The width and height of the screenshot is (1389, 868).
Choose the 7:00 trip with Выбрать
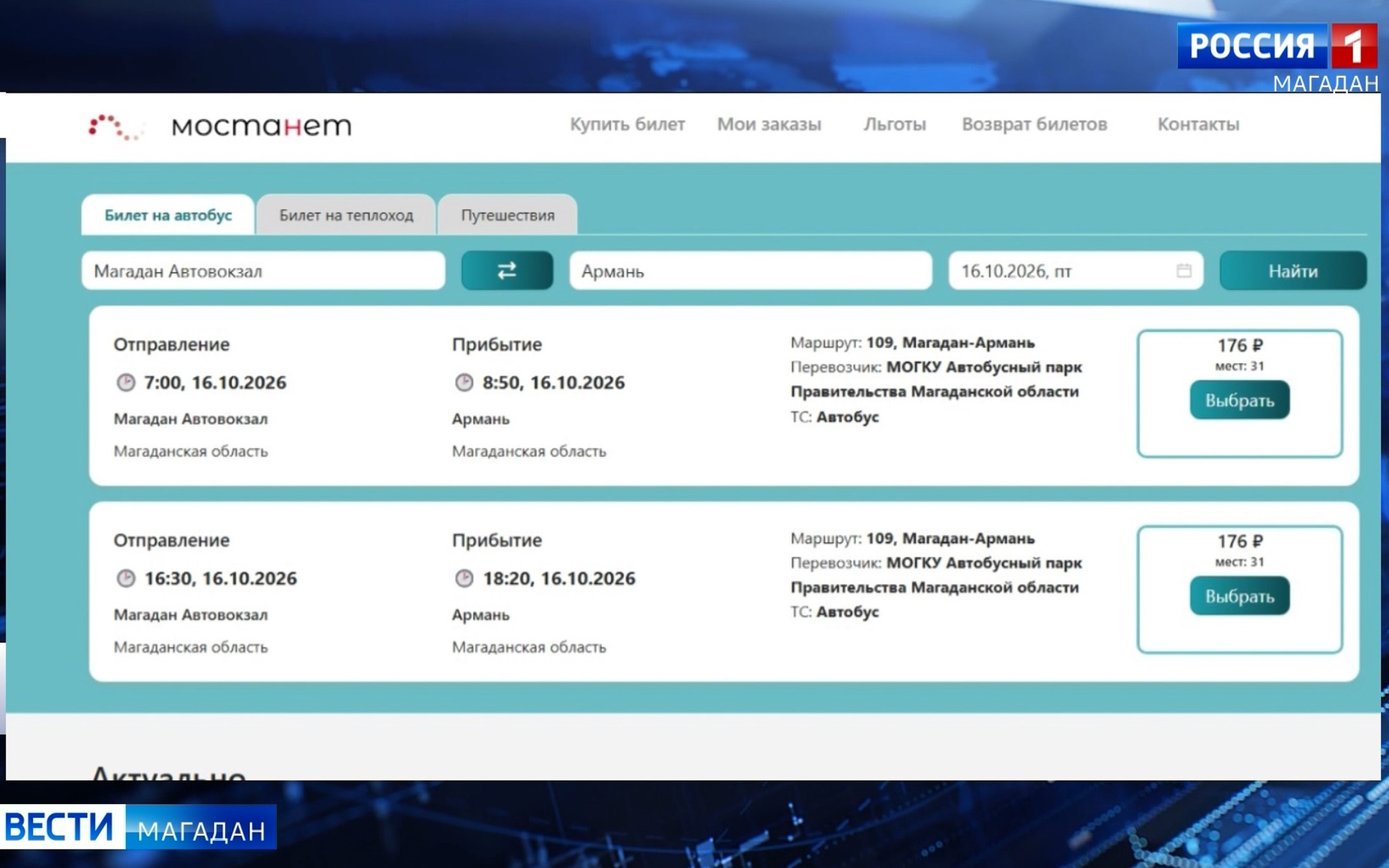(x=1240, y=400)
